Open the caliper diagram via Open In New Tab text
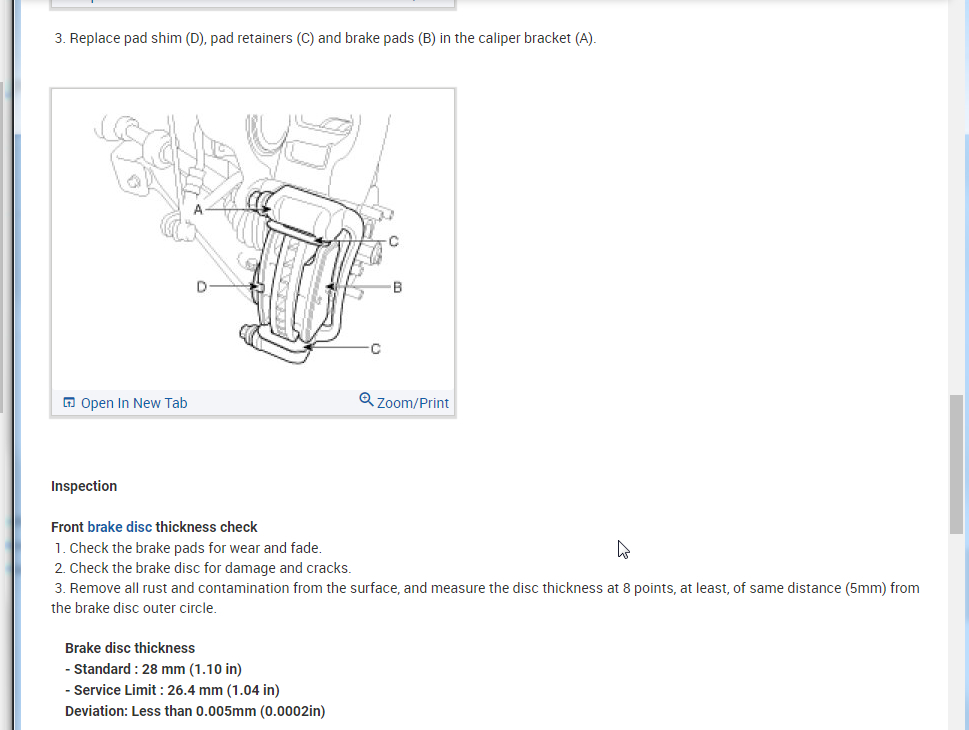Viewport: 969px width, 730px height. (133, 403)
